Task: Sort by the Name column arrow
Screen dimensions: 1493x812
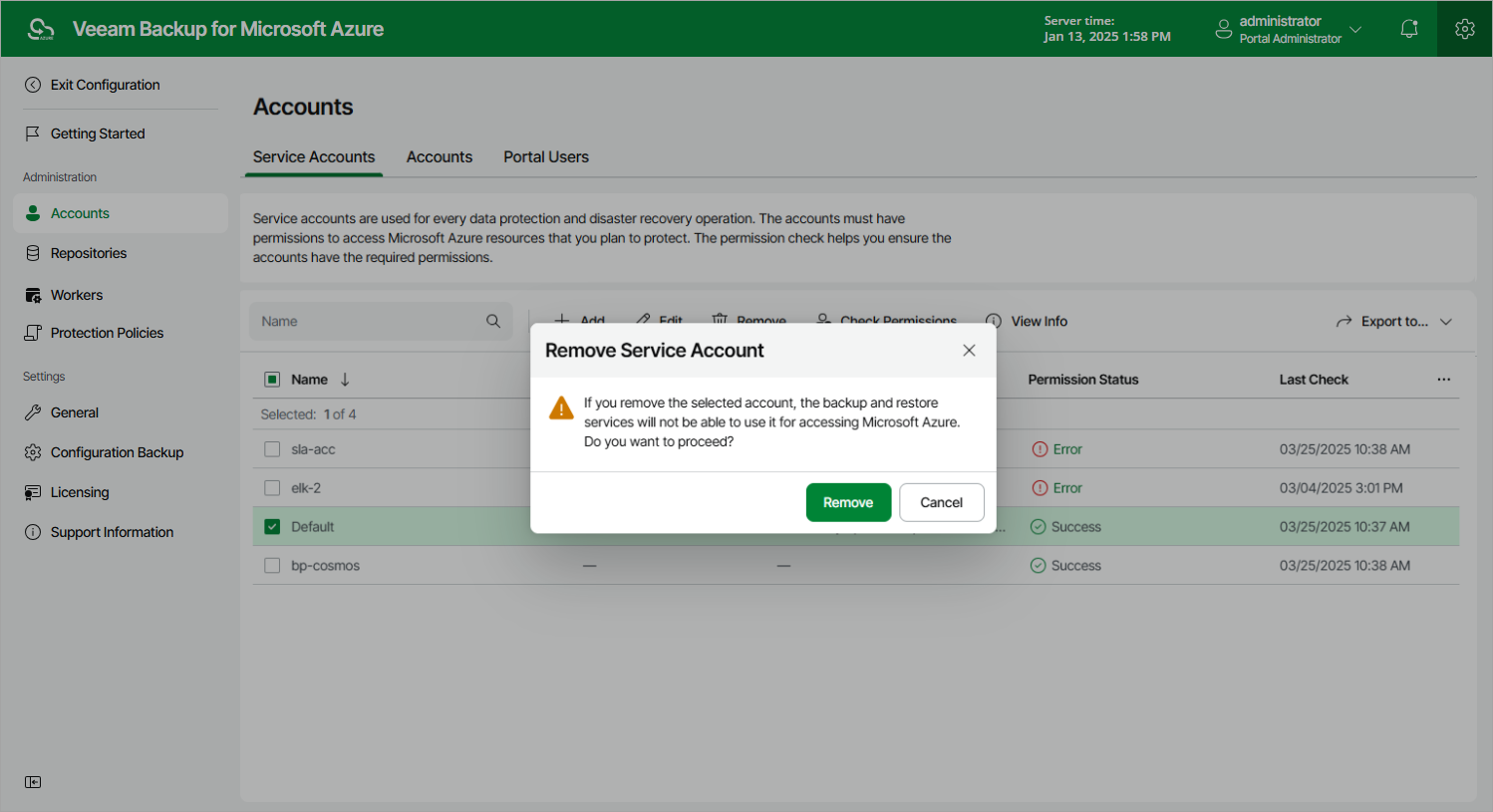Action: (x=345, y=380)
